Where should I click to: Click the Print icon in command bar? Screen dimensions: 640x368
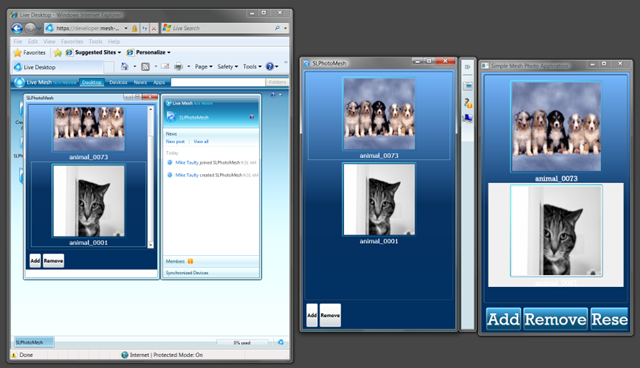178,67
